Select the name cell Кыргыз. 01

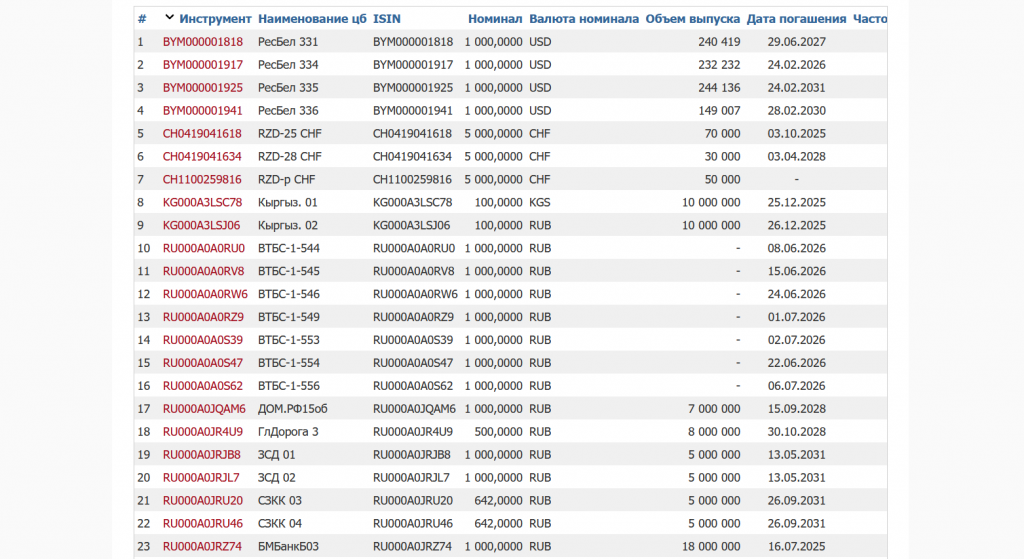click(288, 202)
